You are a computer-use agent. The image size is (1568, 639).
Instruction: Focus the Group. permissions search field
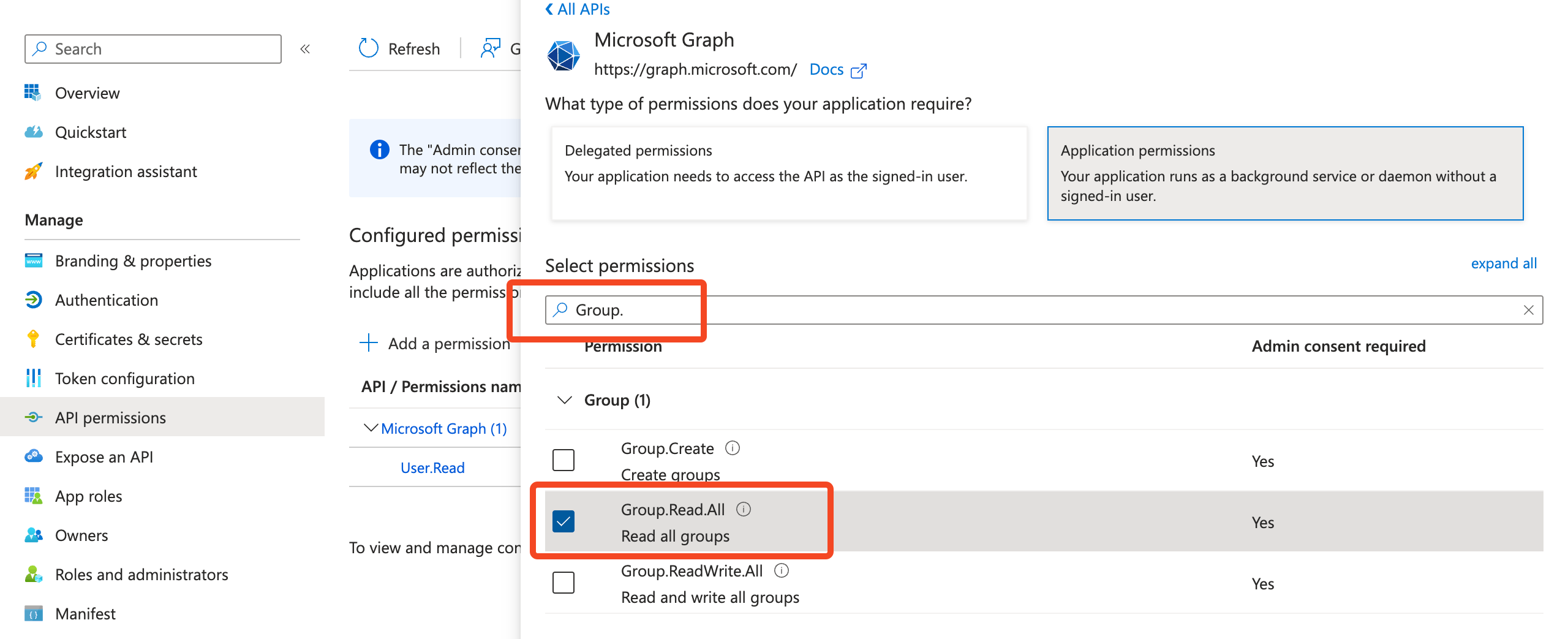[1044, 310]
